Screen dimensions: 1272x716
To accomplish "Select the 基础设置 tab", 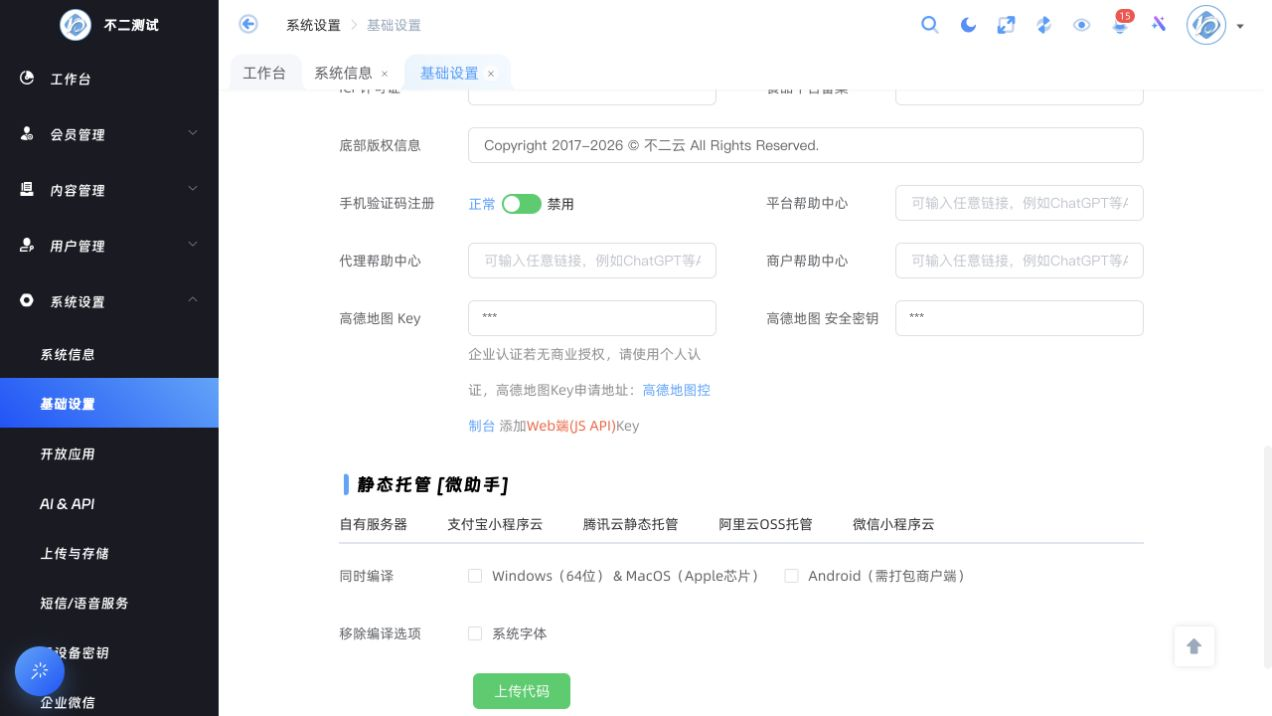I will point(449,73).
